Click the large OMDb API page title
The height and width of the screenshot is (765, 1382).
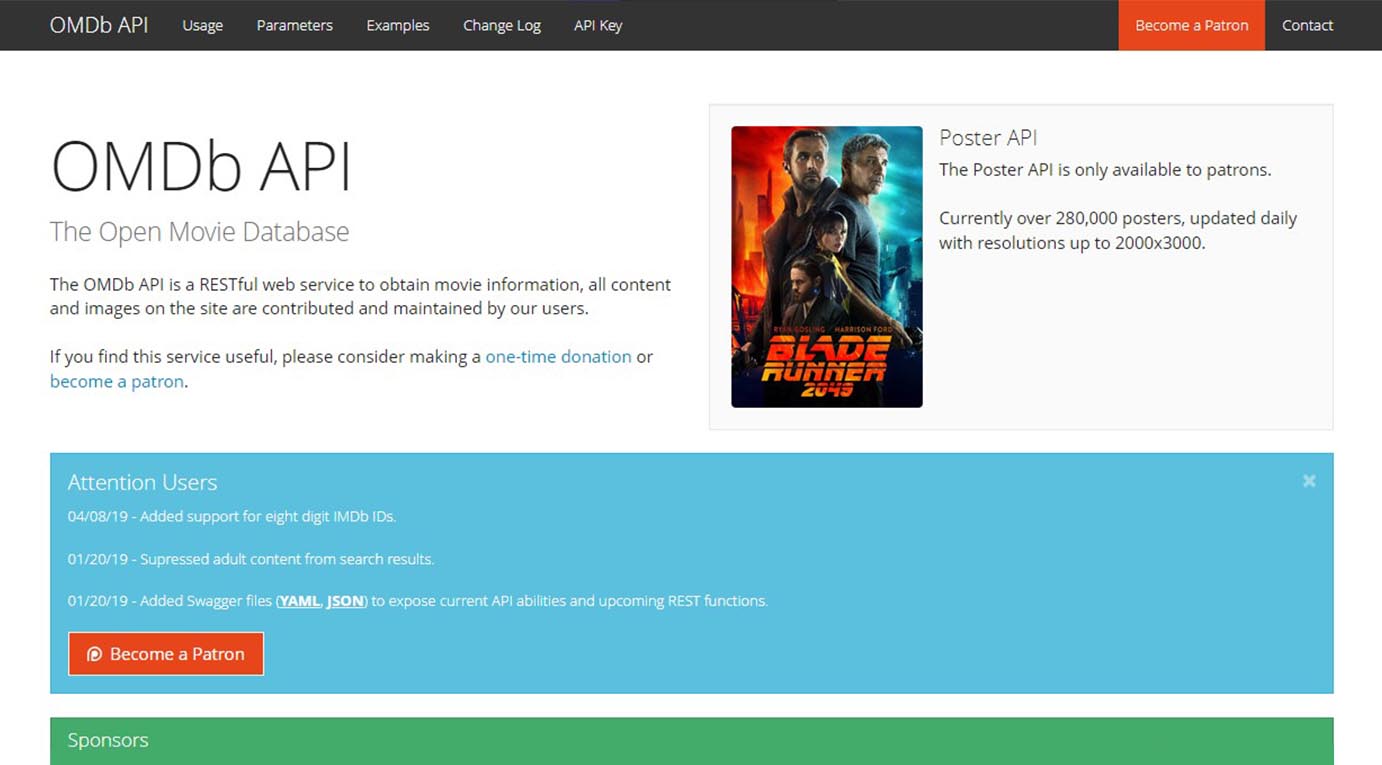click(201, 166)
